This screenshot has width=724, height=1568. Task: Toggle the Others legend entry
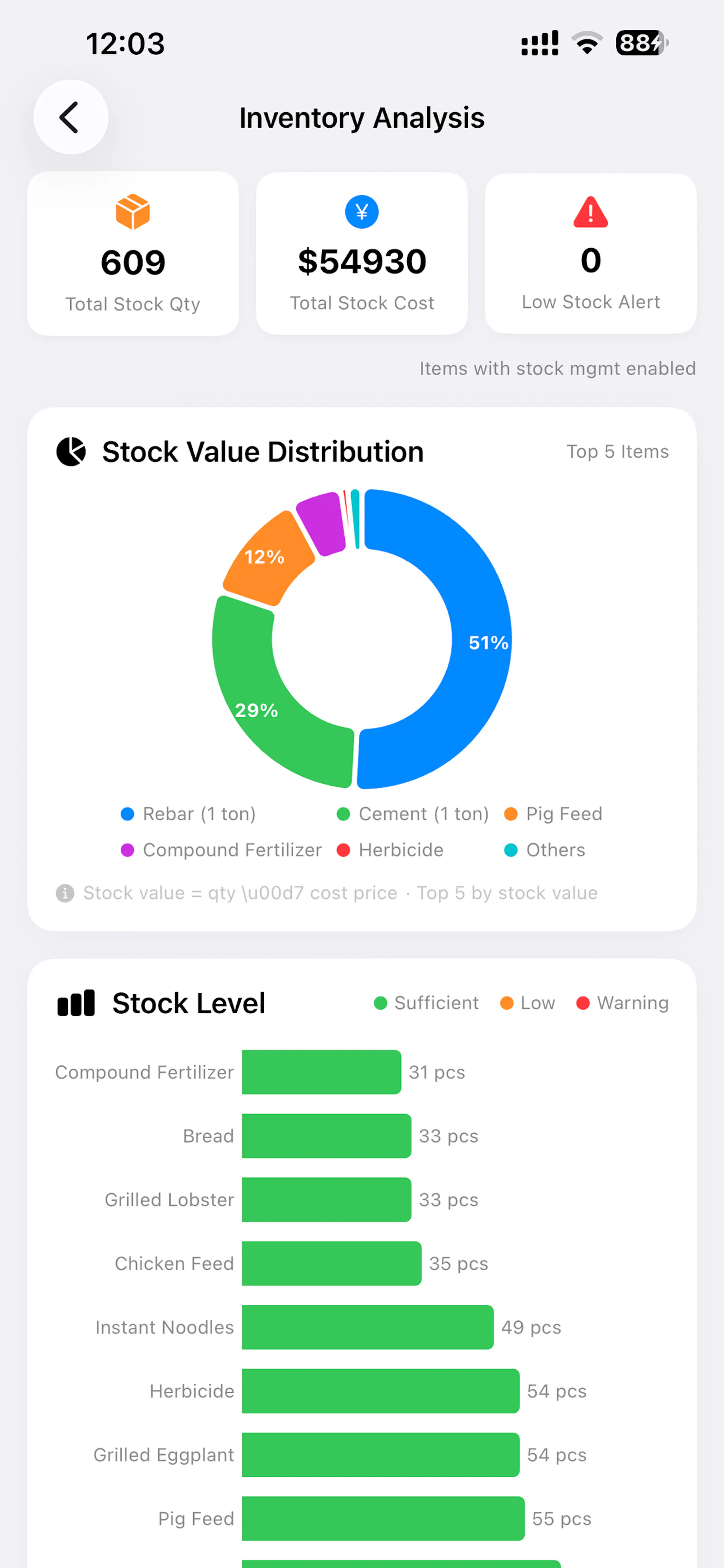545,850
